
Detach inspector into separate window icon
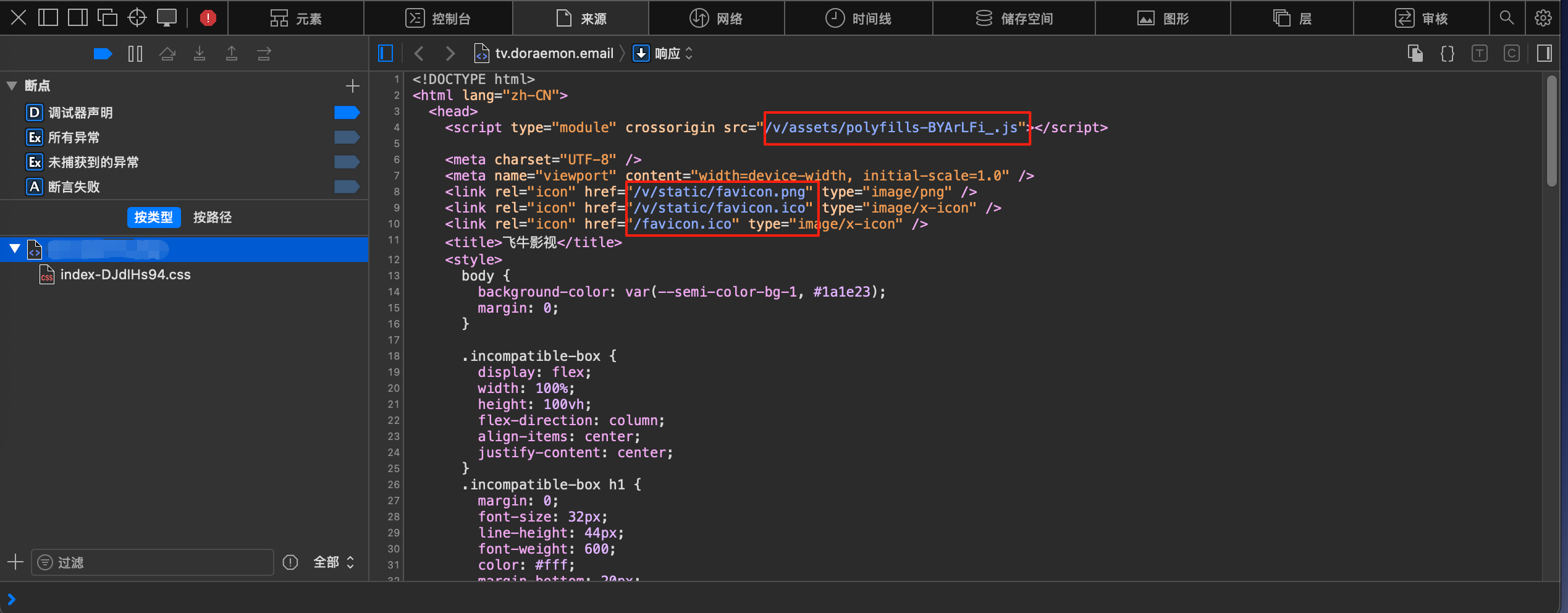107,18
